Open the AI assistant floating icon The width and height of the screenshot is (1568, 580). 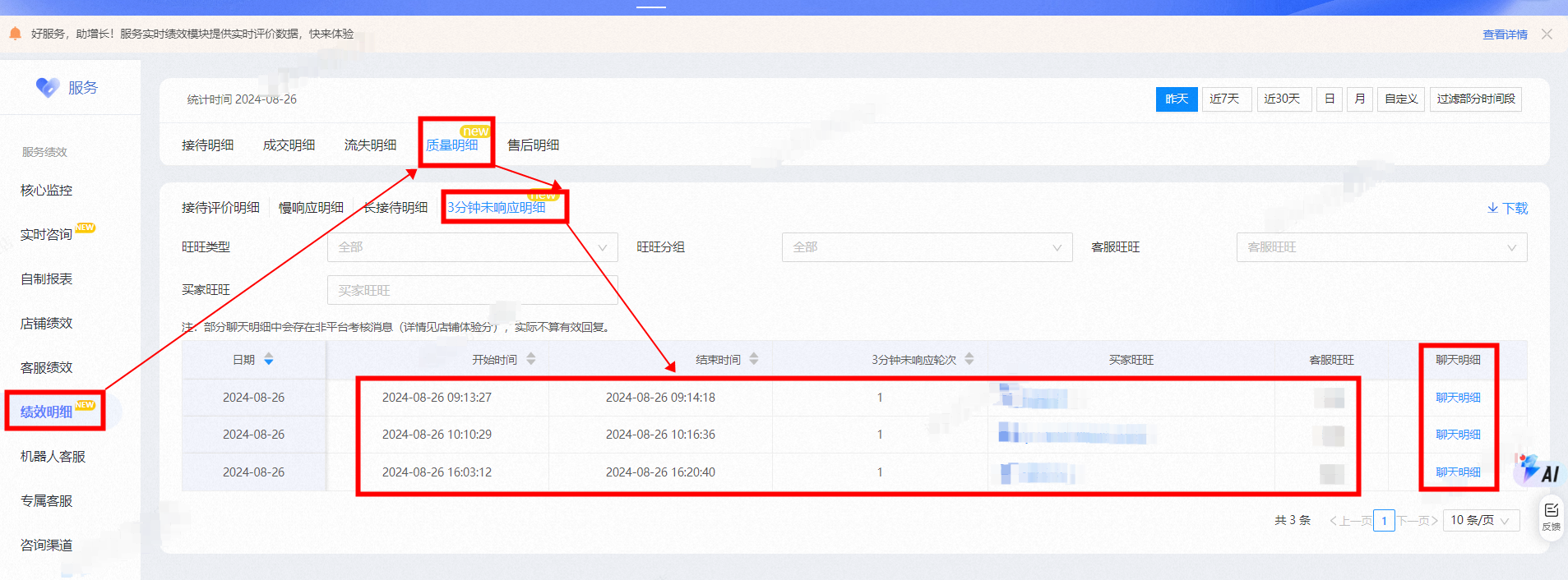pyautogui.click(x=1537, y=468)
